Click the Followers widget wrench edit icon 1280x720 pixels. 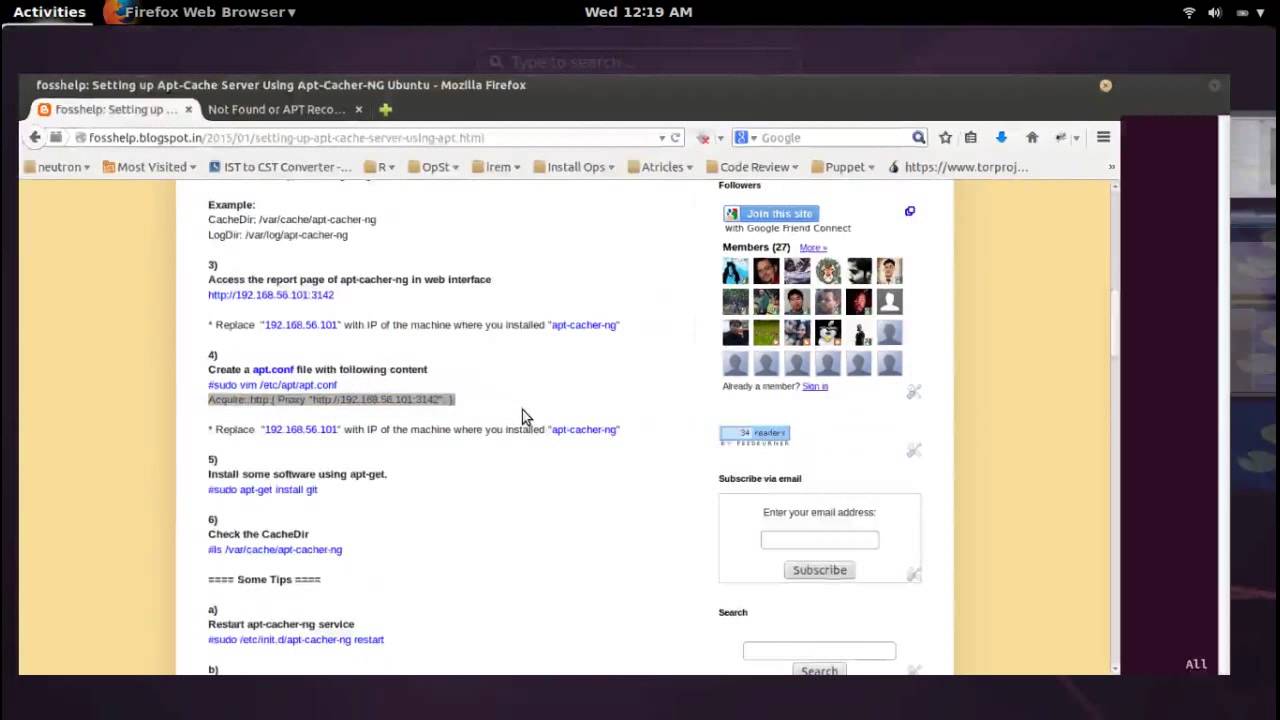[x=914, y=392]
